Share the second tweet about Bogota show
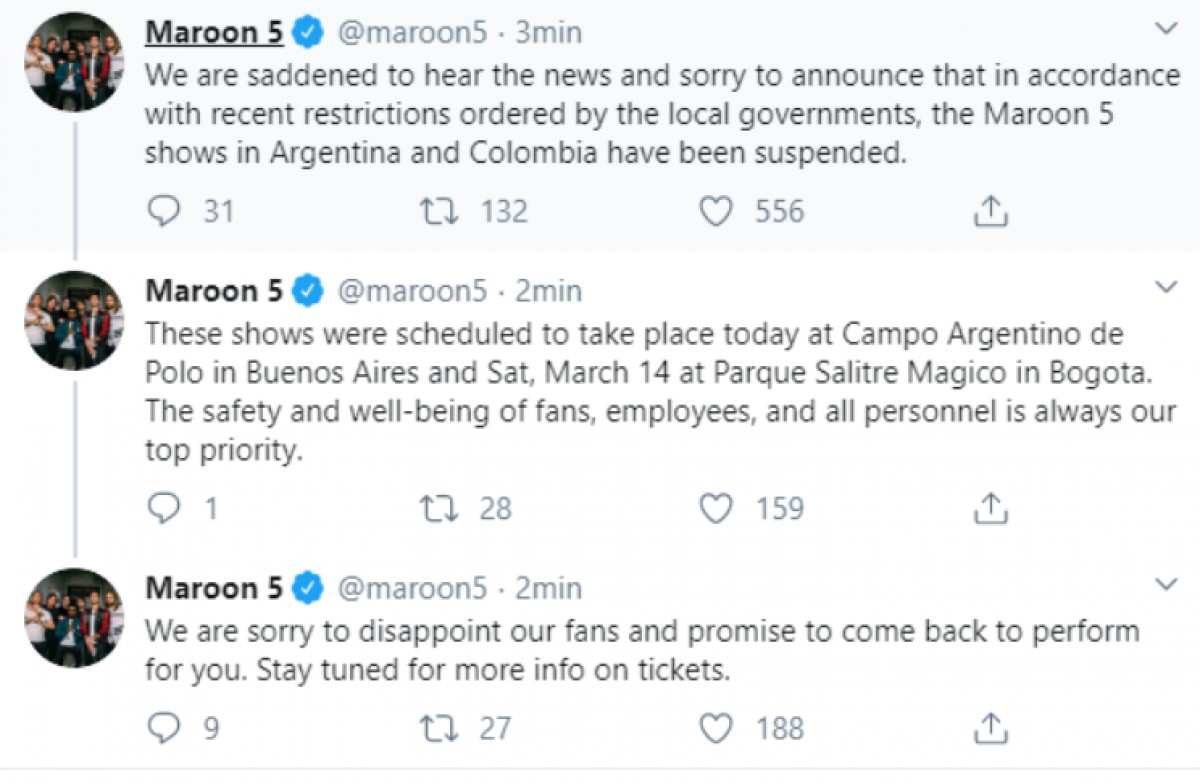1200x782 pixels. coord(989,509)
